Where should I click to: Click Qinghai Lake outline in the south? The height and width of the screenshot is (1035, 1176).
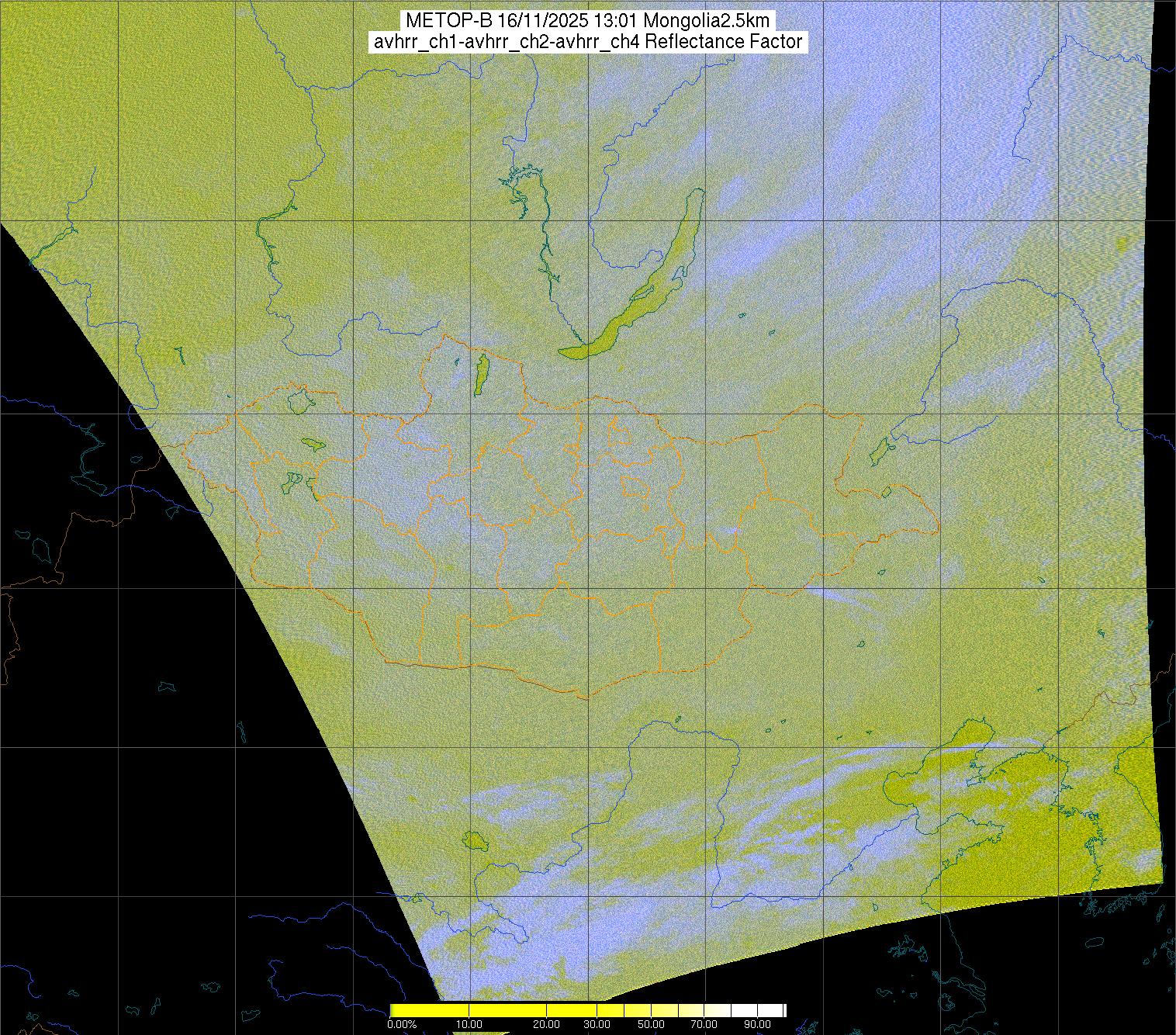(x=473, y=840)
